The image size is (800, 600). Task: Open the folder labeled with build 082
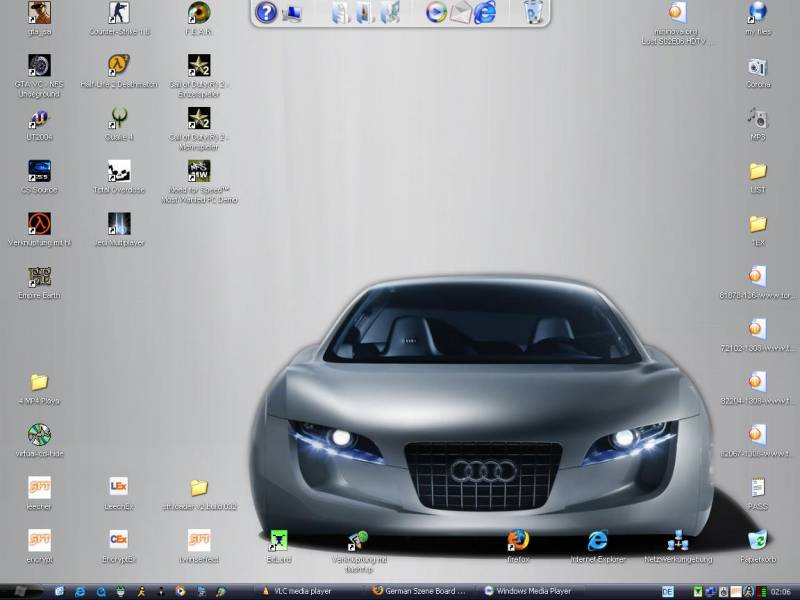199,487
